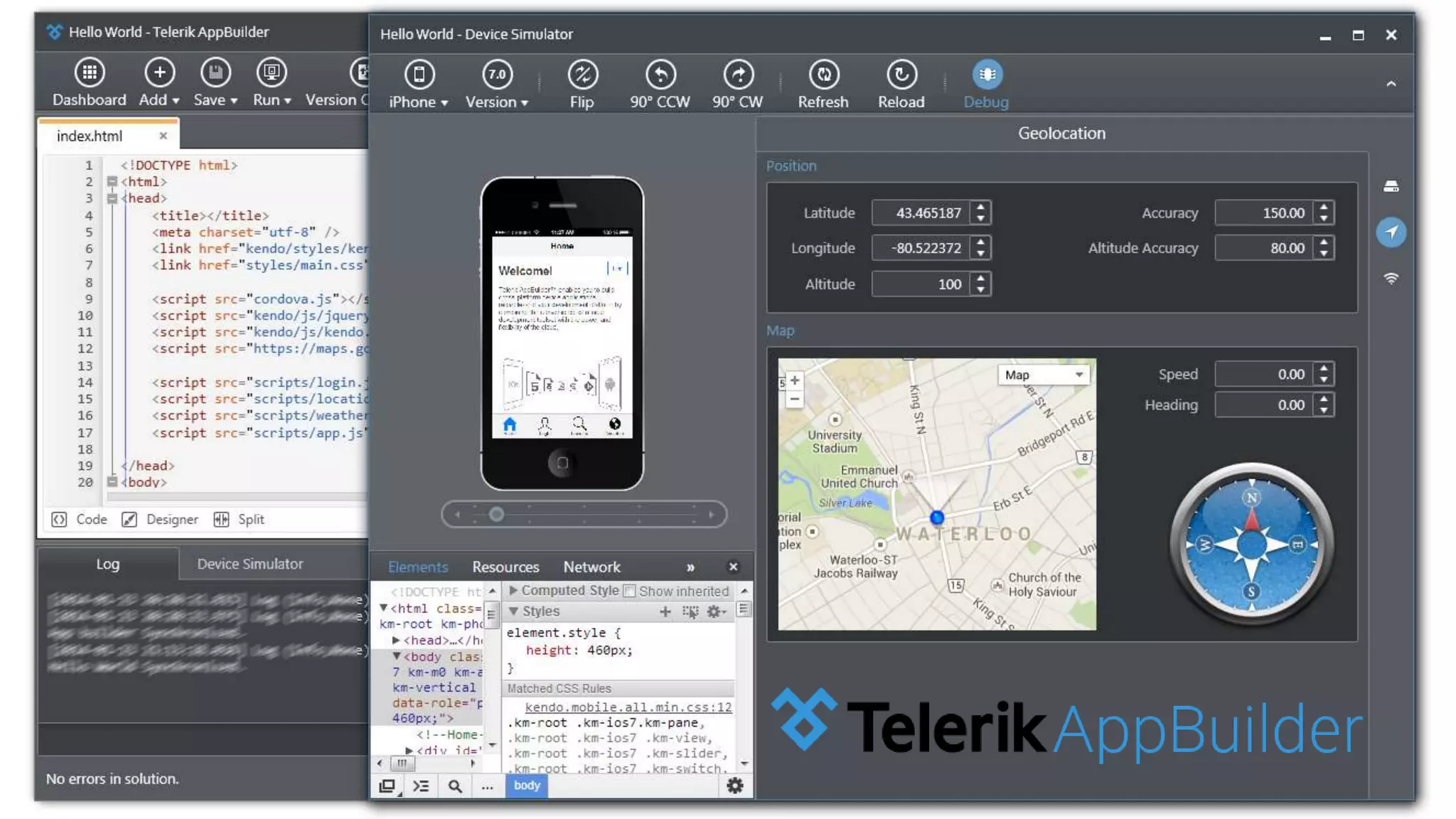1456x819 pixels.
Task: Rotate device 90° CCW
Action: (660, 85)
